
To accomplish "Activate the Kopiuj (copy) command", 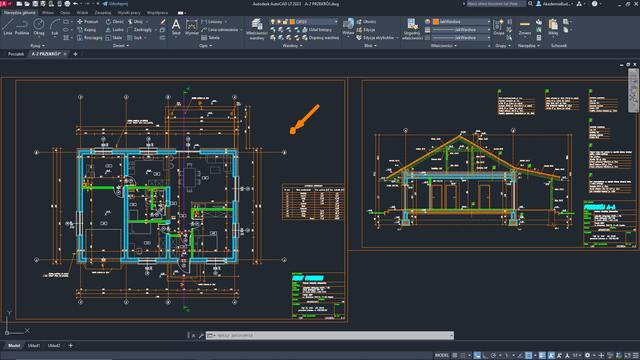I will pos(87,30).
